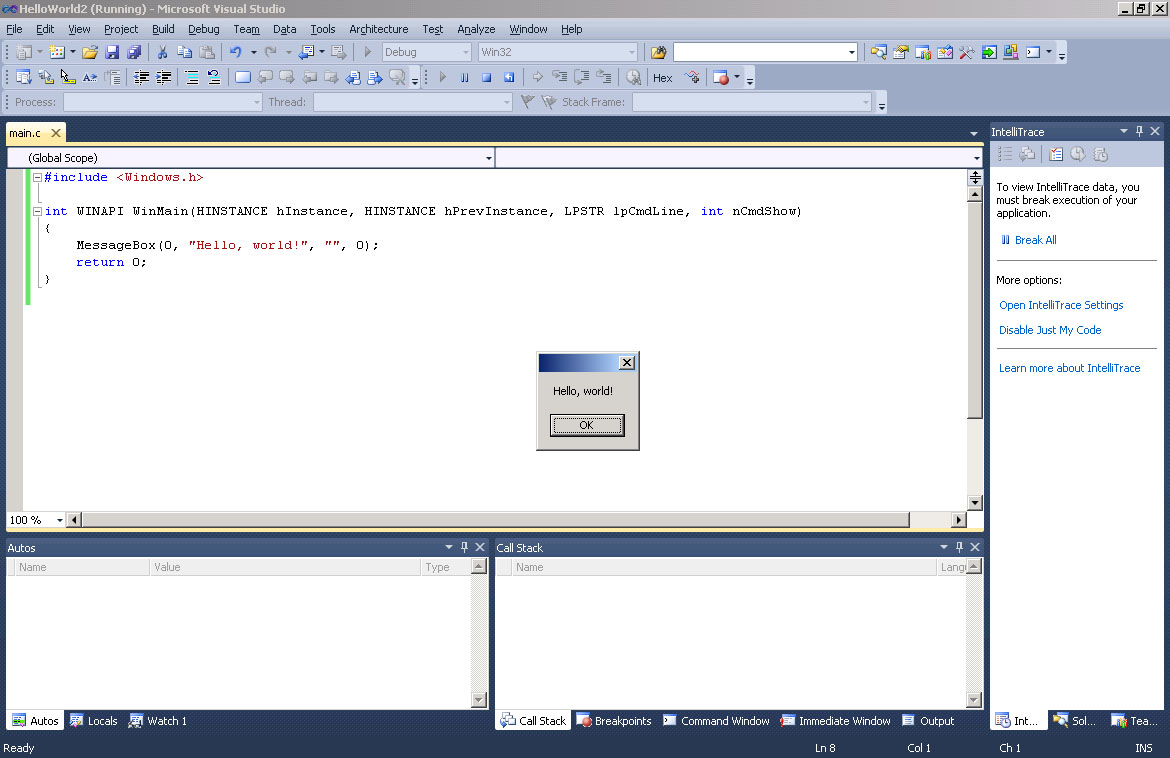Open the active documents list arrow above the editor
This screenshot has height=758, width=1170.
point(974,134)
